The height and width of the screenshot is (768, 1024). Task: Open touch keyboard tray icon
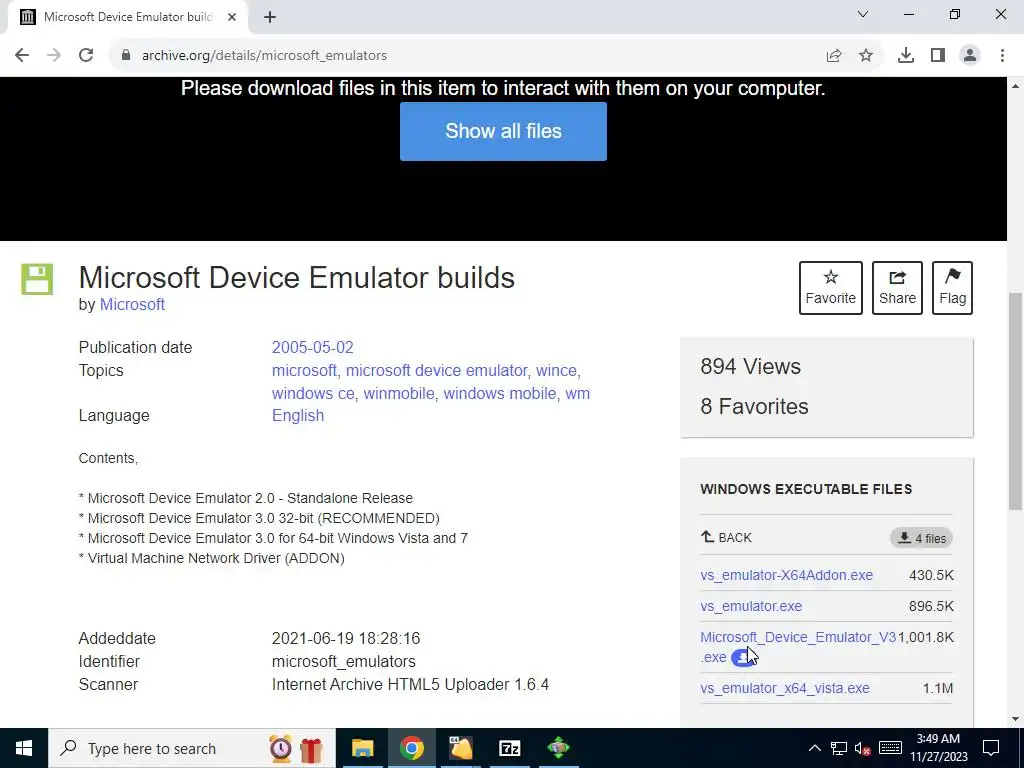(890, 748)
